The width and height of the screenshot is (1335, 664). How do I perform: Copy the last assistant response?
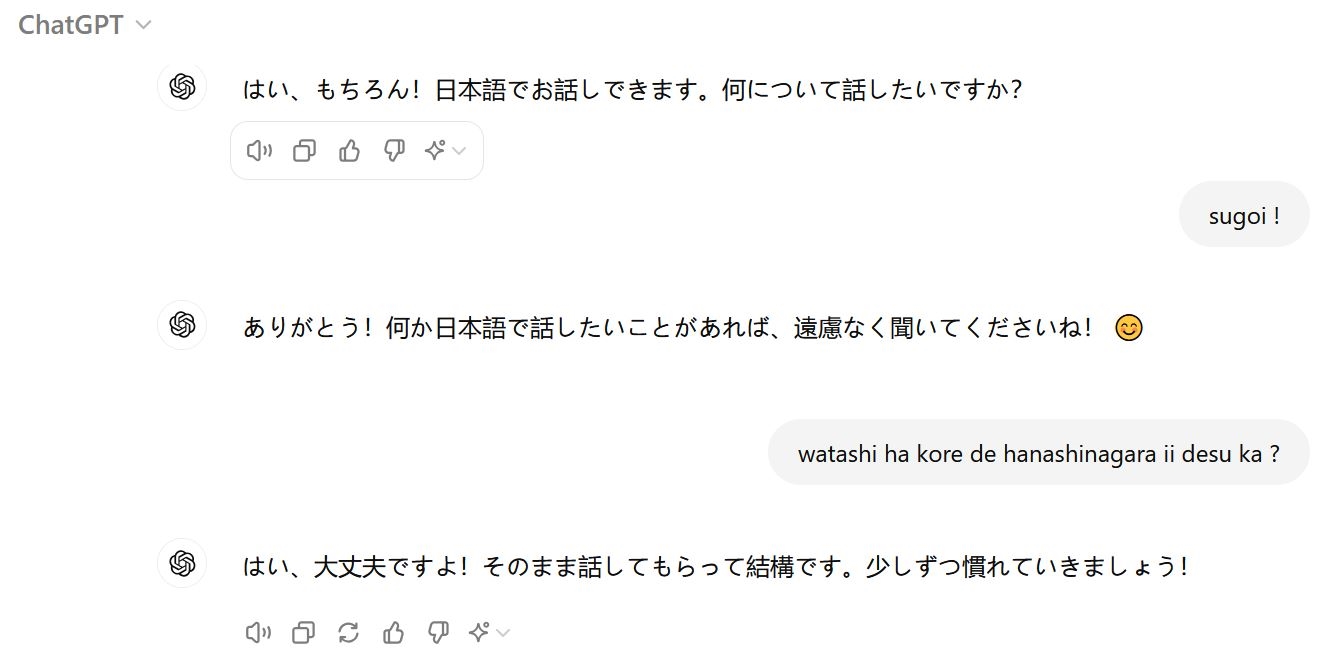click(303, 632)
